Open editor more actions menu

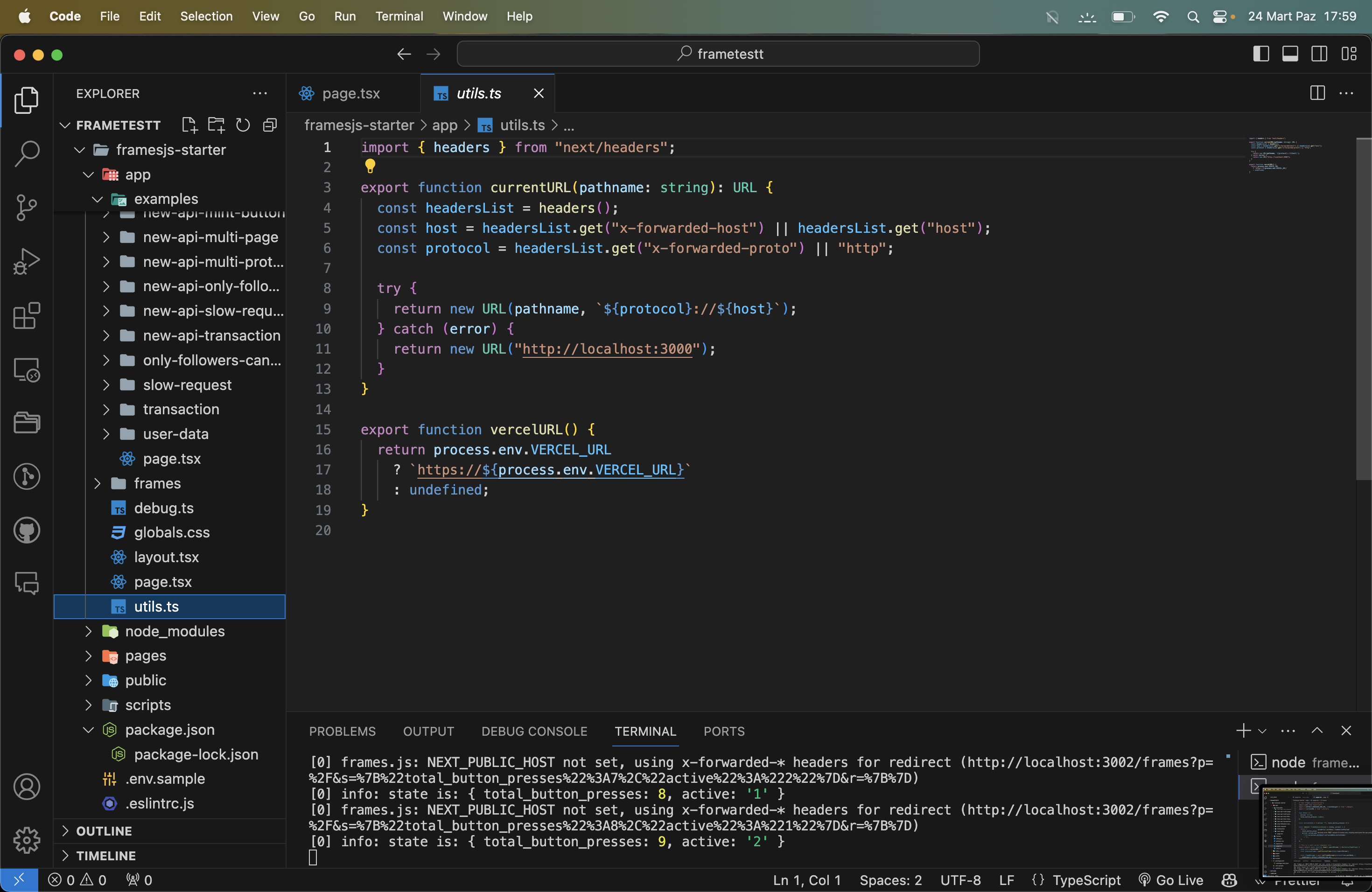[x=1346, y=93]
